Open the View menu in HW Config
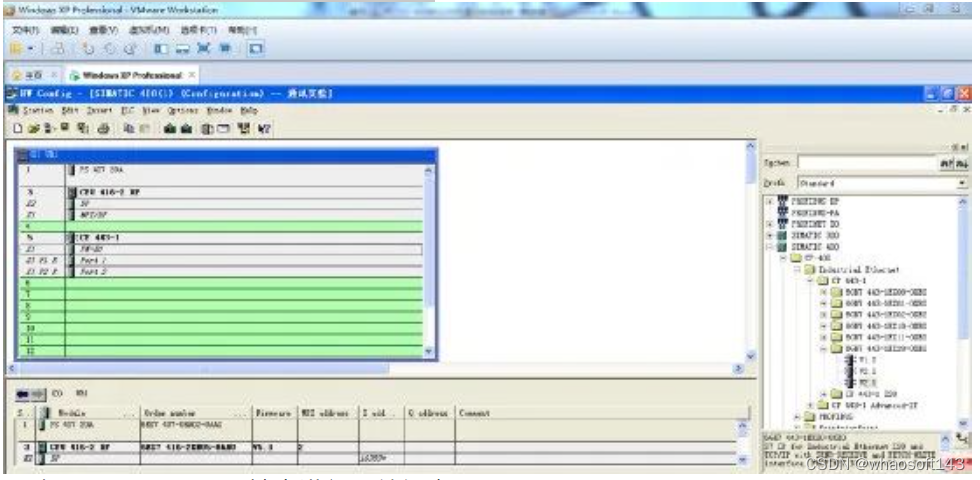The height and width of the screenshot is (480, 980). pos(150,111)
